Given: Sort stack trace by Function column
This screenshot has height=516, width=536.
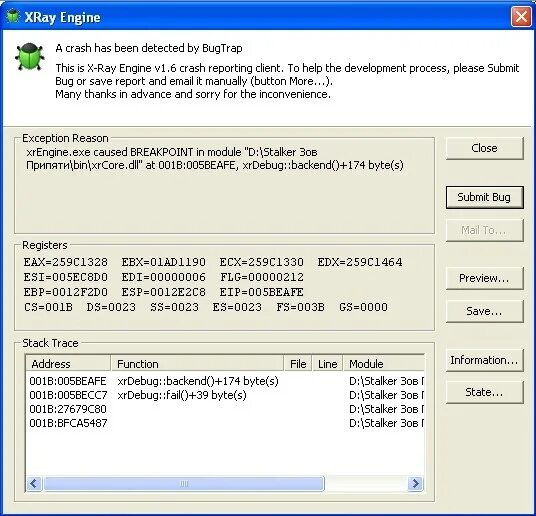Looking at the screenshot, I should point(198,363).
